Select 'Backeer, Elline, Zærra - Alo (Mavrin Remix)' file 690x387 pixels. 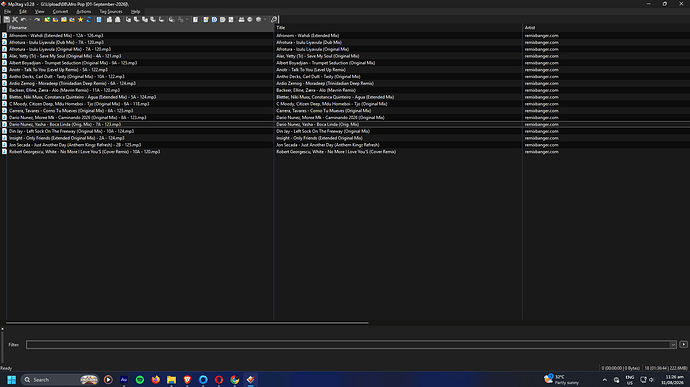[x=64, y=90]
